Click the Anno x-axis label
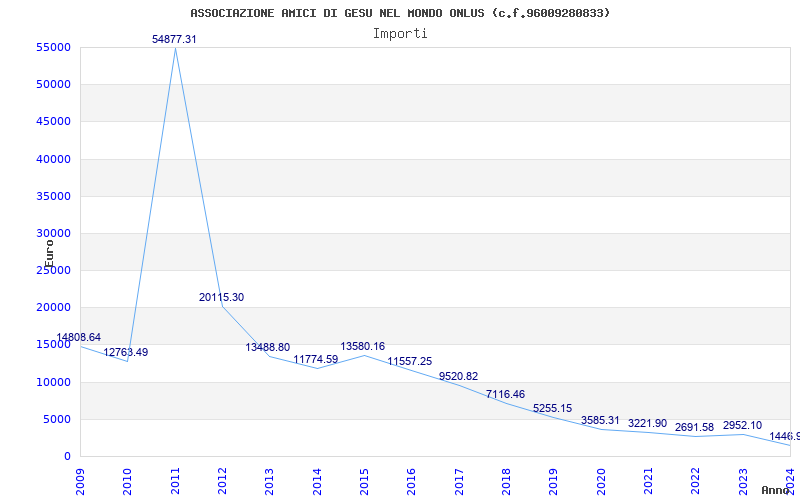 pyautogui.click(x=774, y=490)
